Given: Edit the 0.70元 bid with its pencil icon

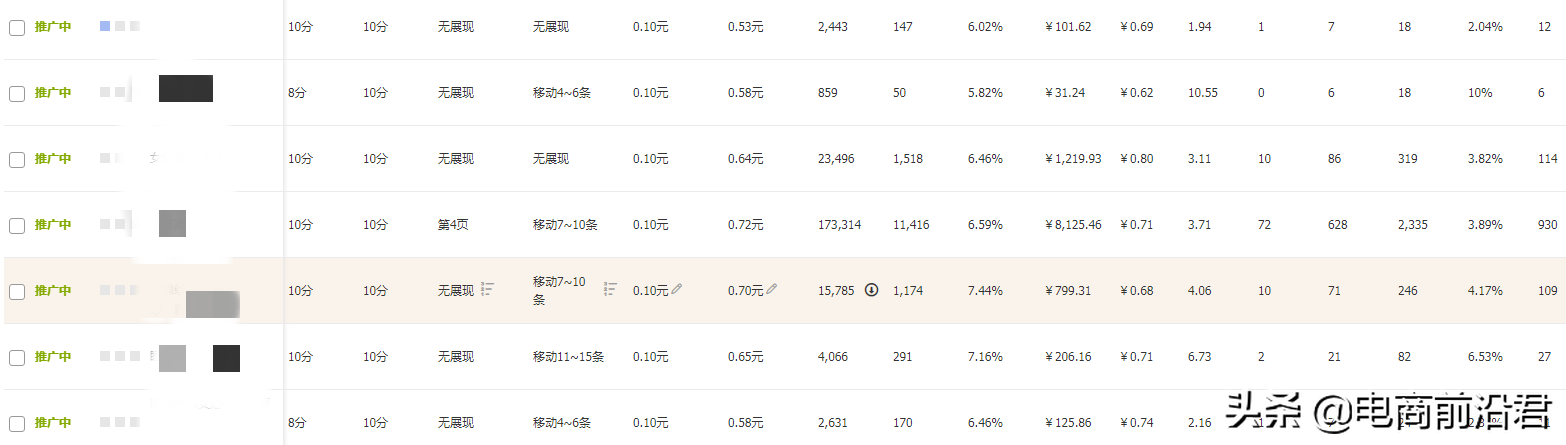Looking at the screenshot, I should coord(772,289).
